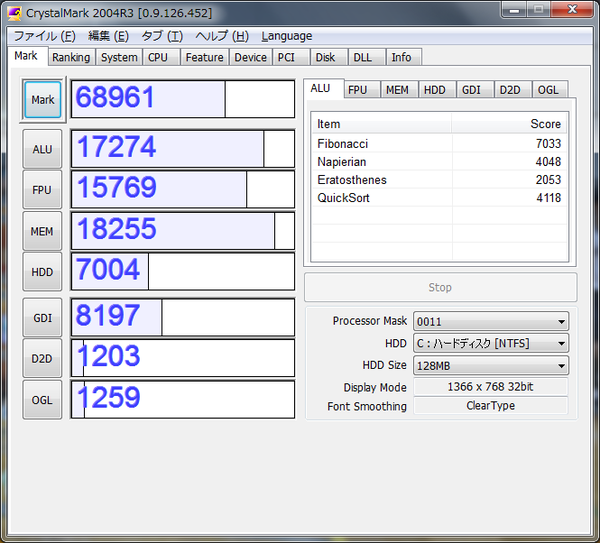Click the Font Smoothing ClearType field

(x=491, y=406)
